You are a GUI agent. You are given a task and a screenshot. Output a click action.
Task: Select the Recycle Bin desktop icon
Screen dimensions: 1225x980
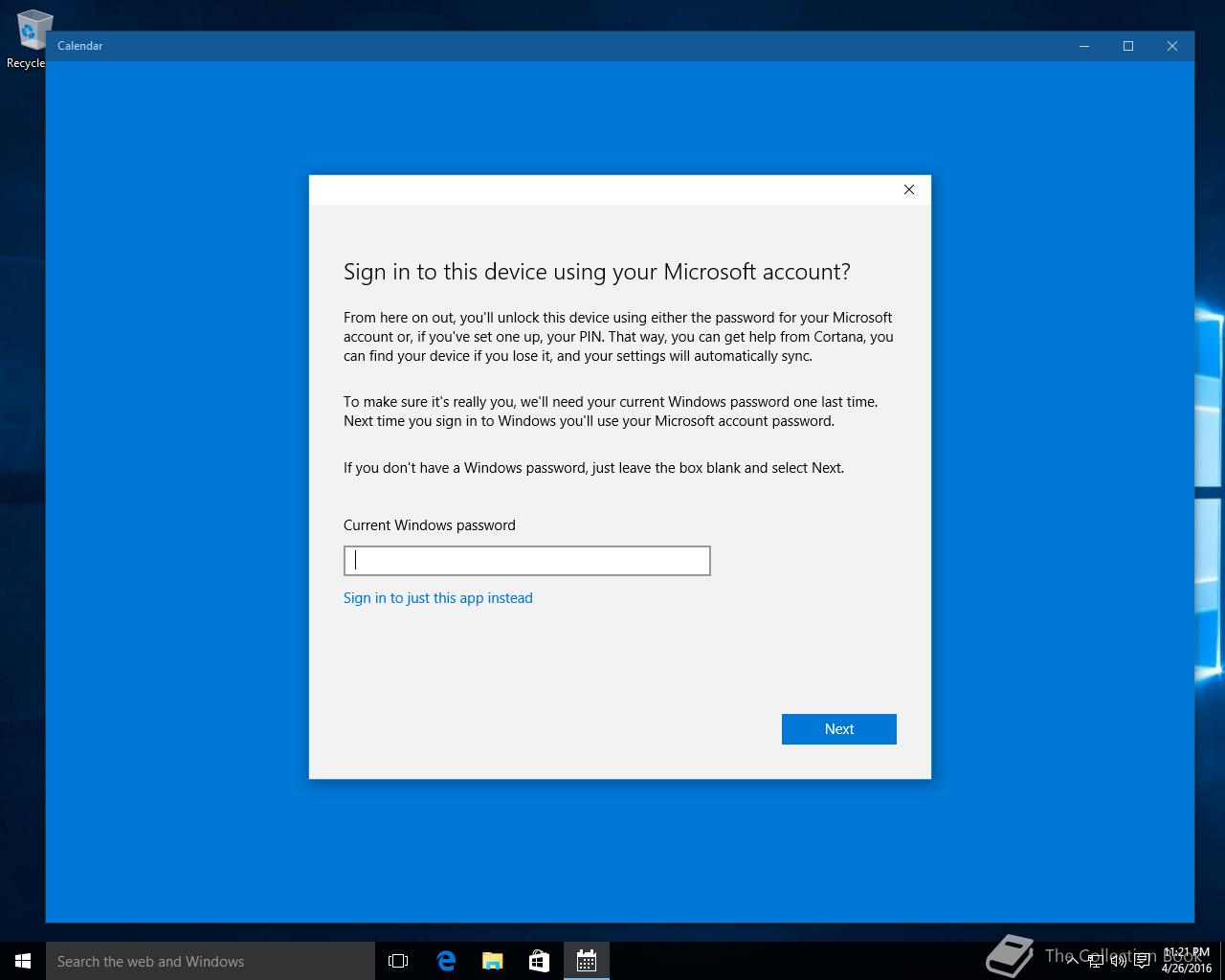[x=31, y=40]
